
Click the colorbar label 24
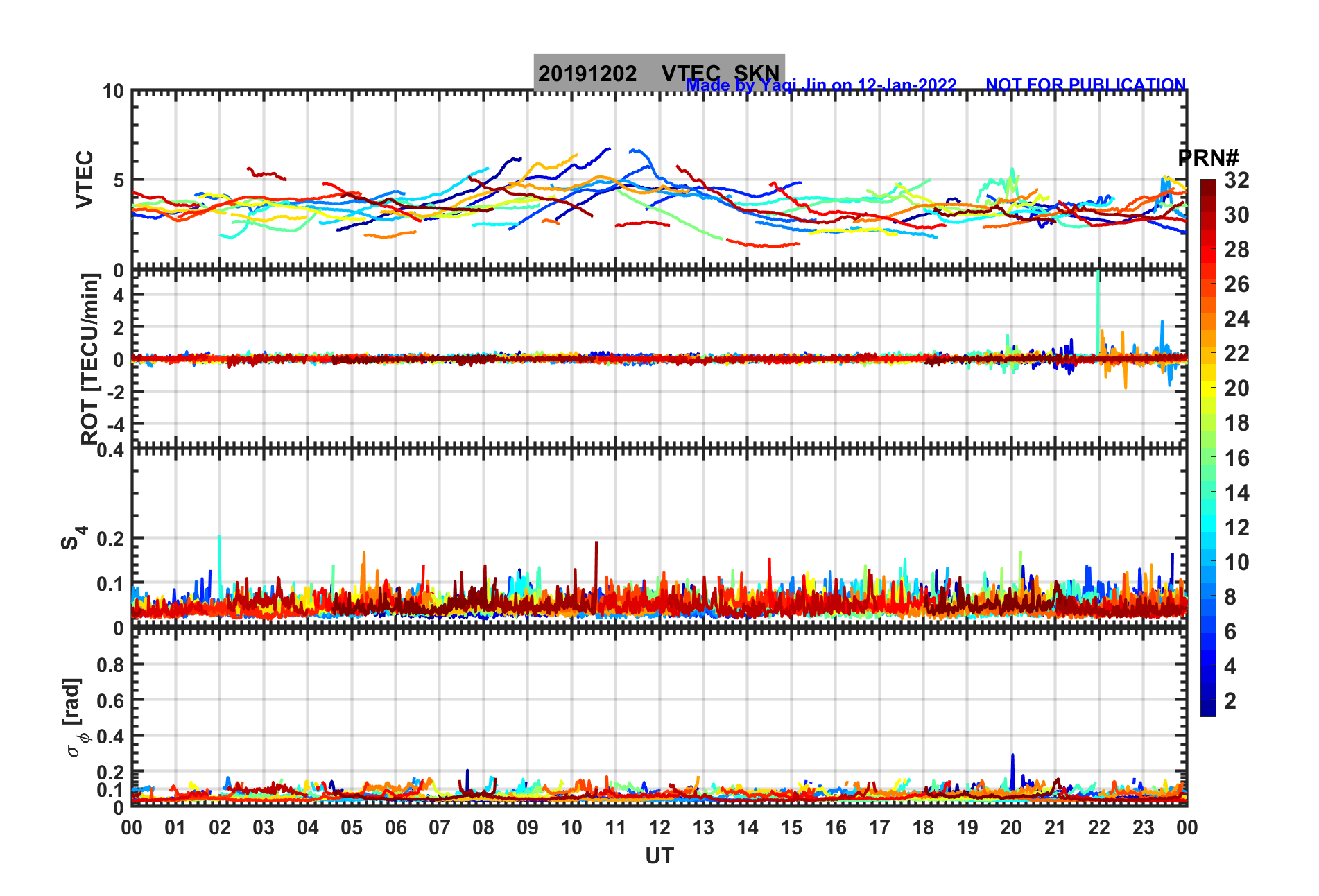pos(1236,319)
